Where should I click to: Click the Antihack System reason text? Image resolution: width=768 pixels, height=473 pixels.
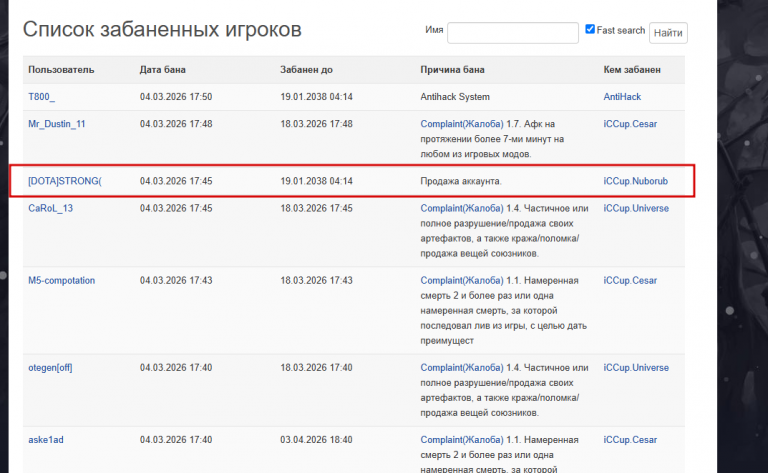tap(455, 97)
